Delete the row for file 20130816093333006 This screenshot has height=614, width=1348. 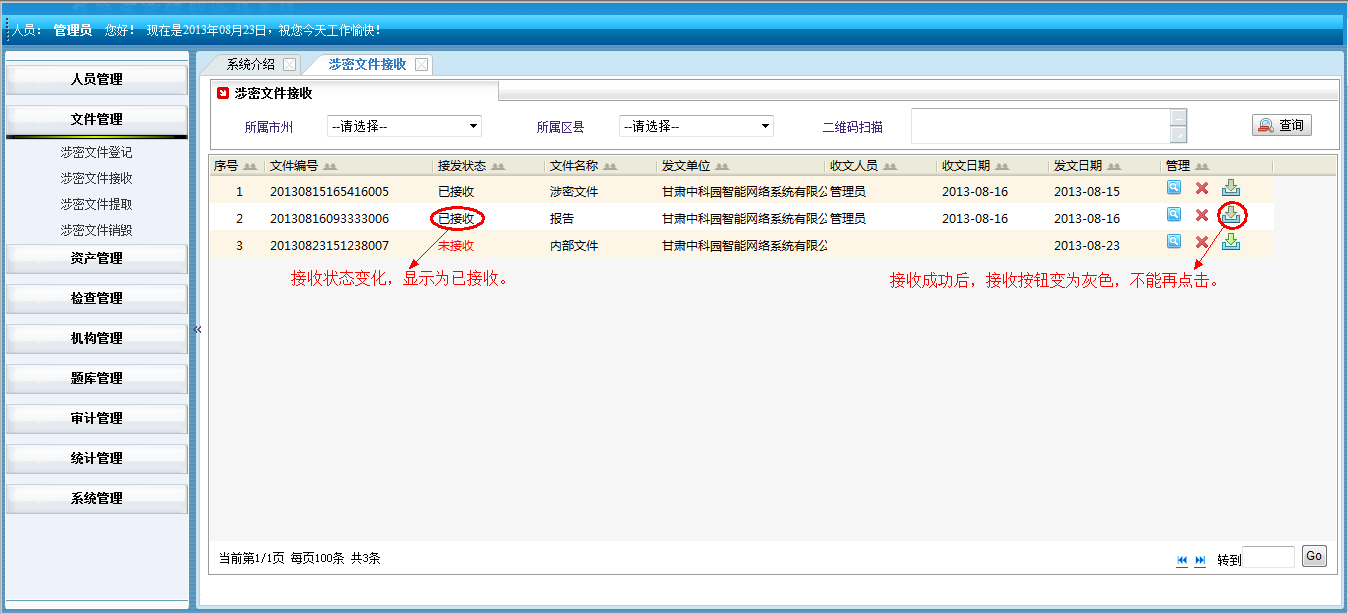[1202, 215]
